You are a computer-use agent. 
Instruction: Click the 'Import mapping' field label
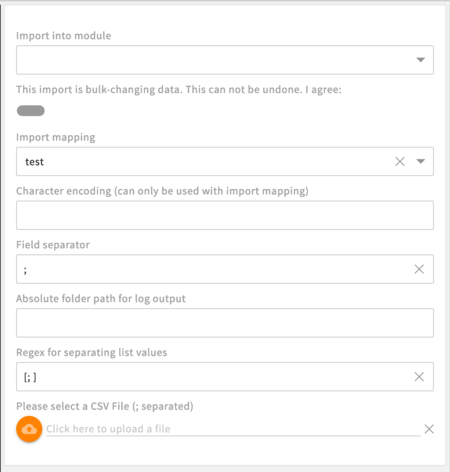56,137
